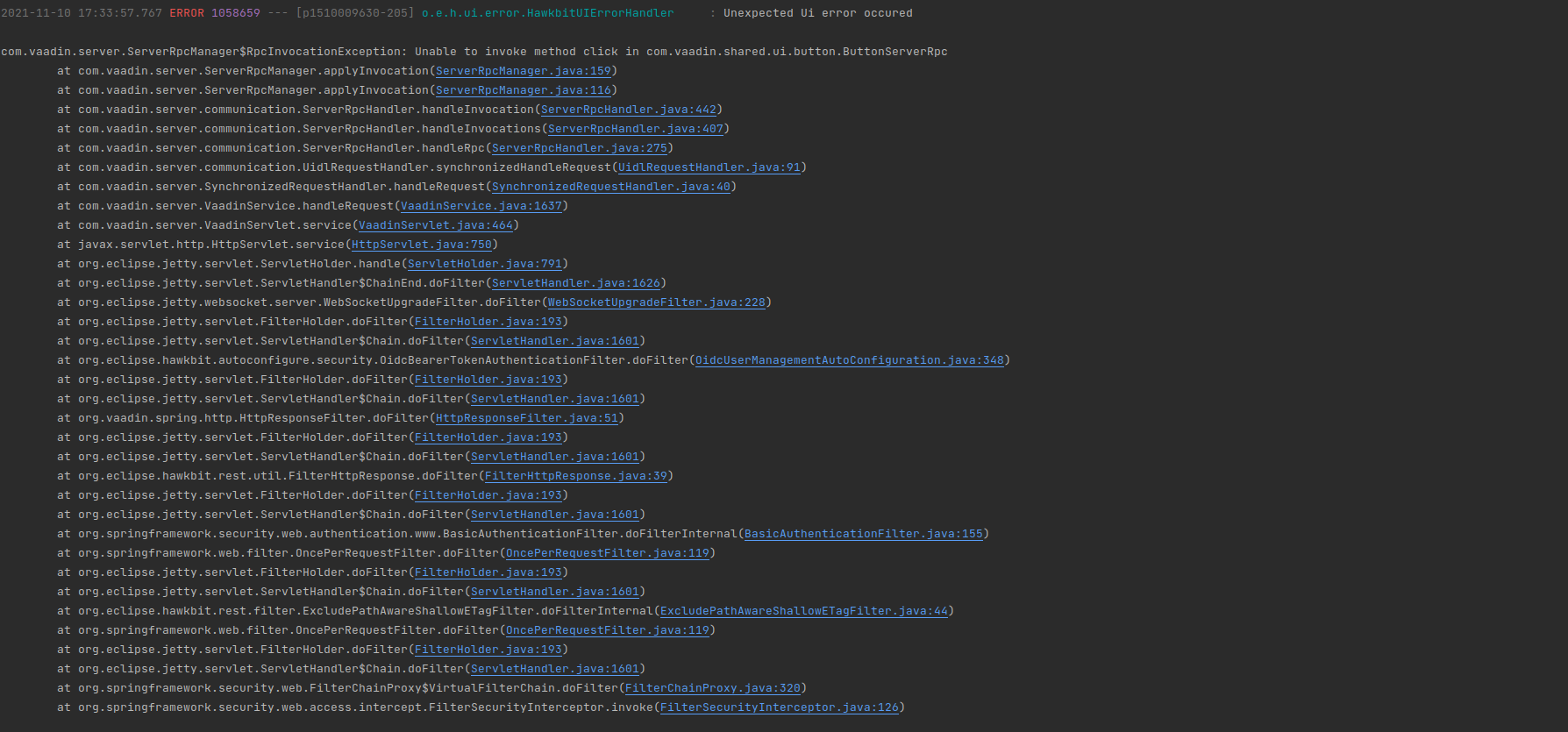
Task: Jump to ServerRpcHandler.java:275 source
Action: tap(580, 148)
